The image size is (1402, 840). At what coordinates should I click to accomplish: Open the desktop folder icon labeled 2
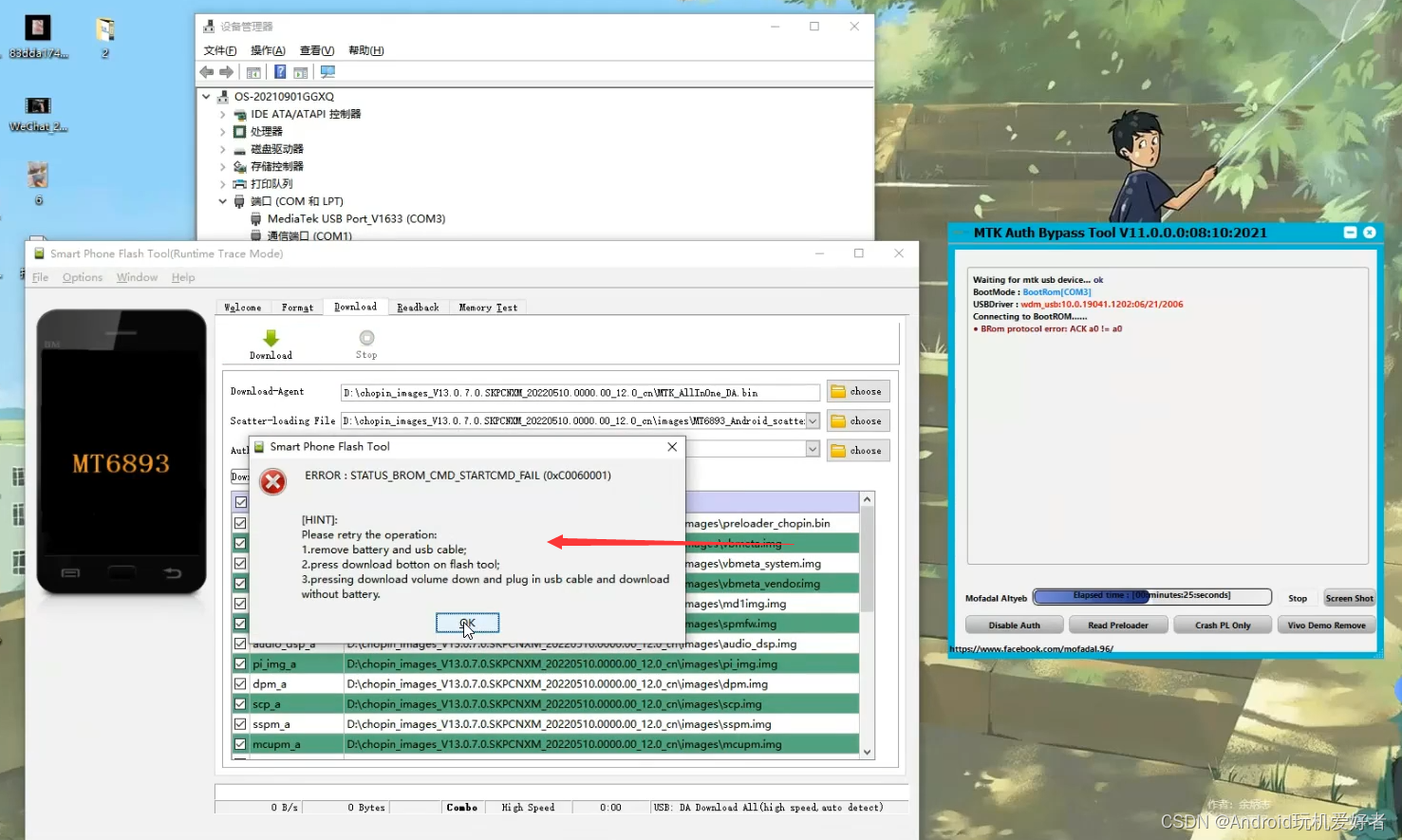[x=105, y=37]
